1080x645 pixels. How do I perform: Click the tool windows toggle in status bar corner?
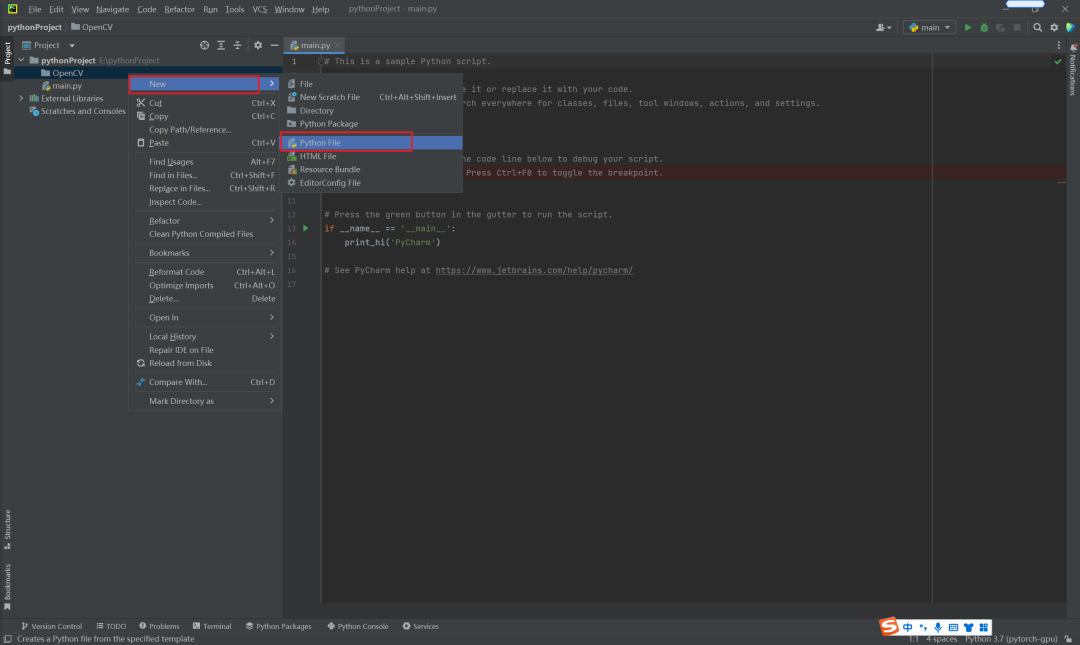(x=8, y=639)
